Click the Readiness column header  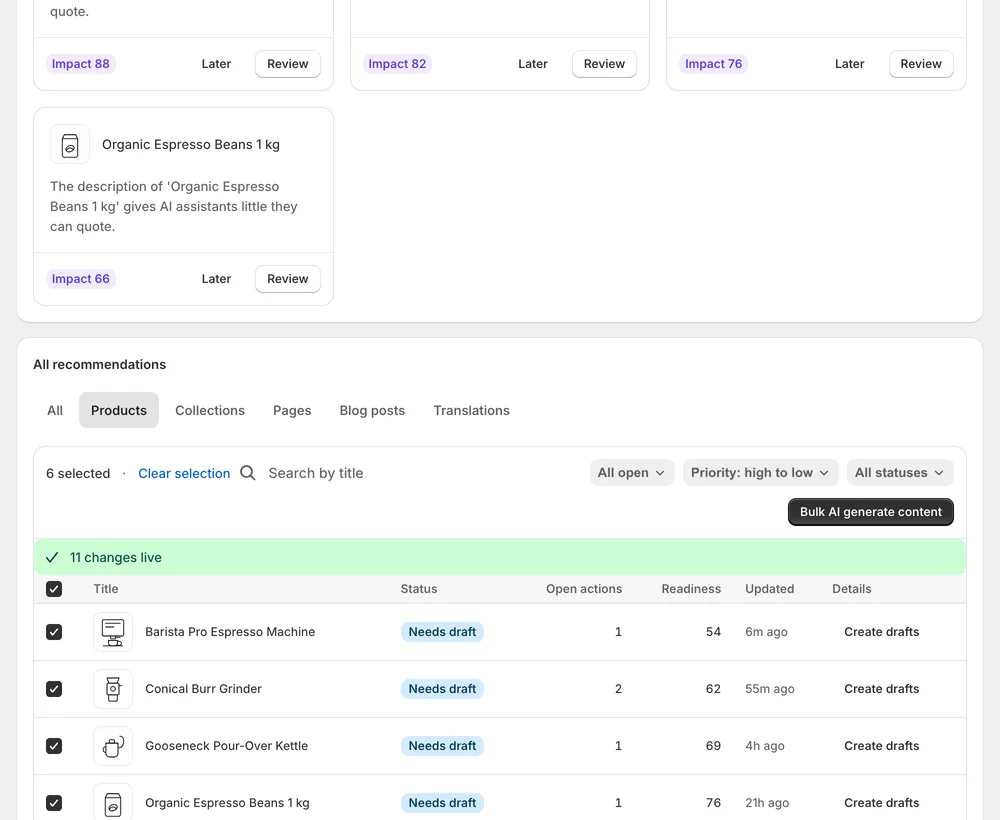691,589
